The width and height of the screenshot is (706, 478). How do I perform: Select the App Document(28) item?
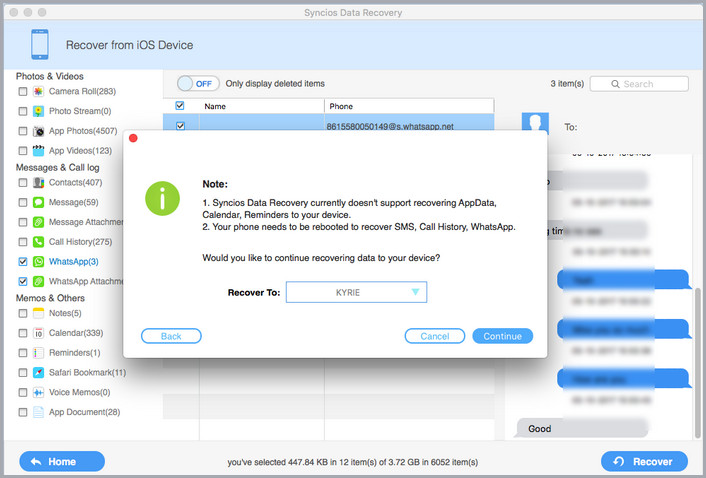(x=84, y=412)
